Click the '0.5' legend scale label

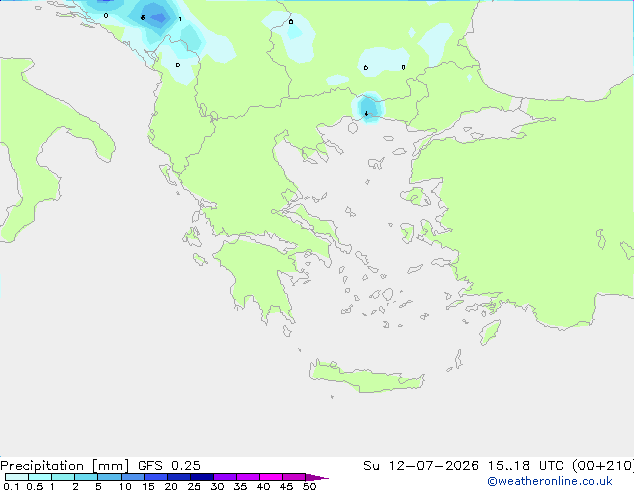tap(34, 486)
